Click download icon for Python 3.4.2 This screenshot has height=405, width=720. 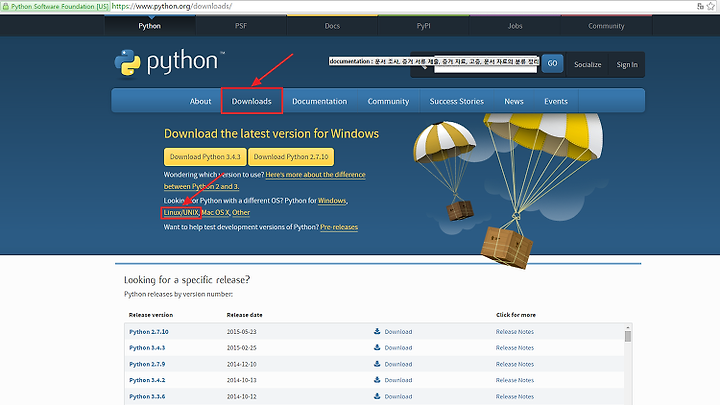click(377, 380)
